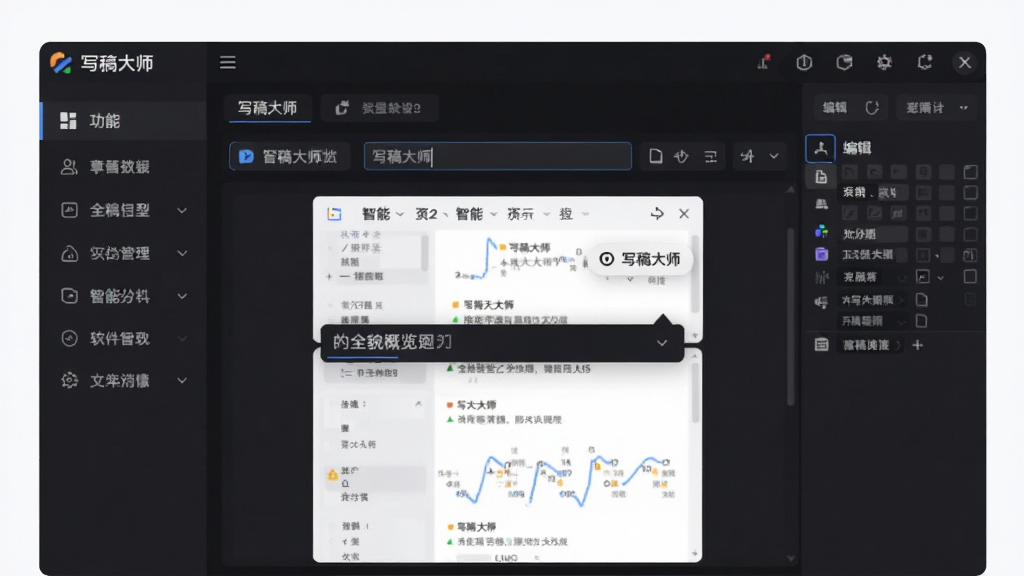Click the main content vertical scrollbar
Screen dimensions: 1024x576
791,317
